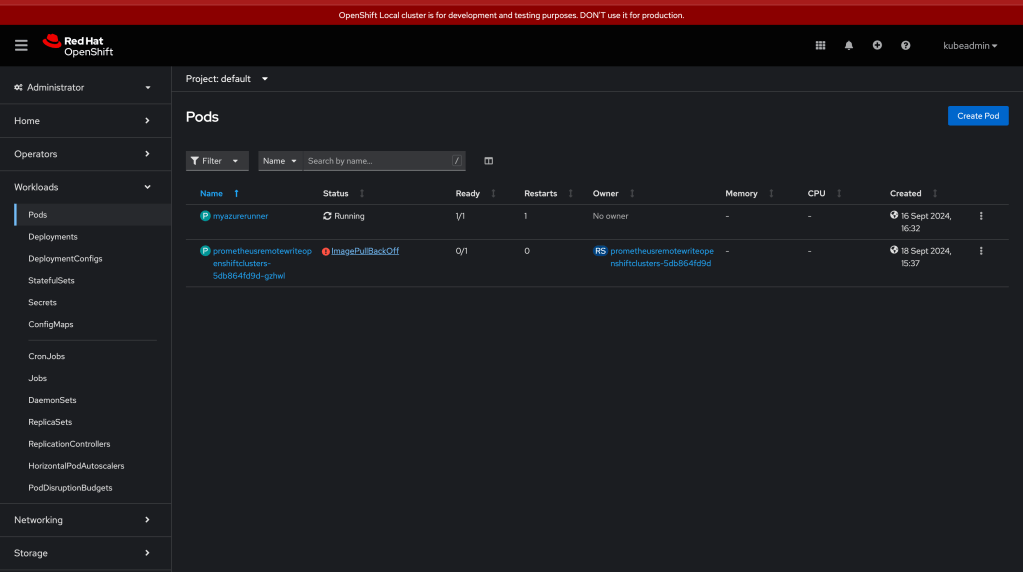1023x572 pixels.
Task: Sort by Memory column arrows
Action: [771, 194]
